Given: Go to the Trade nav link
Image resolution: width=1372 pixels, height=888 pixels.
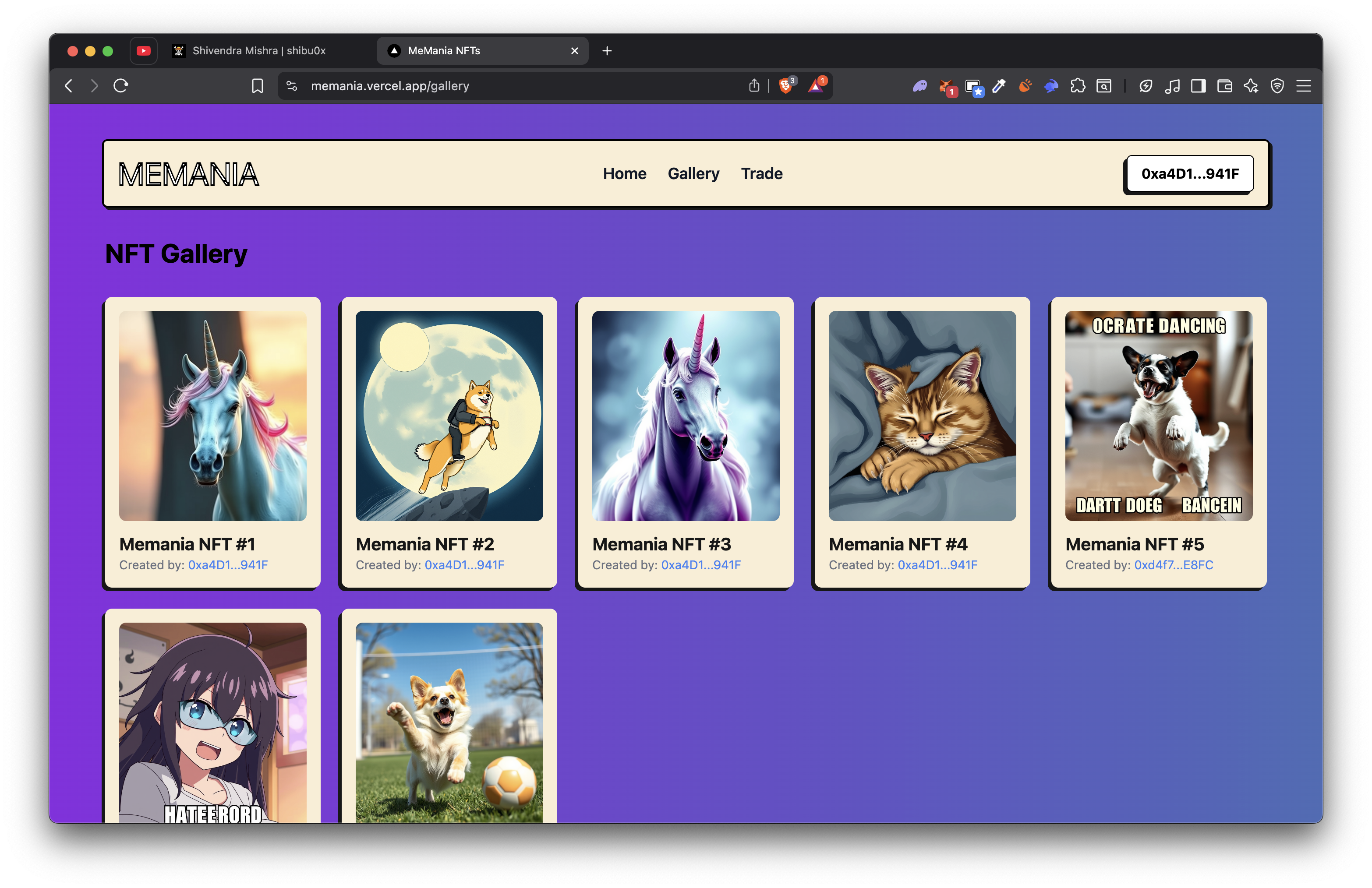Looking at the screenshot, I should (761, 173).
